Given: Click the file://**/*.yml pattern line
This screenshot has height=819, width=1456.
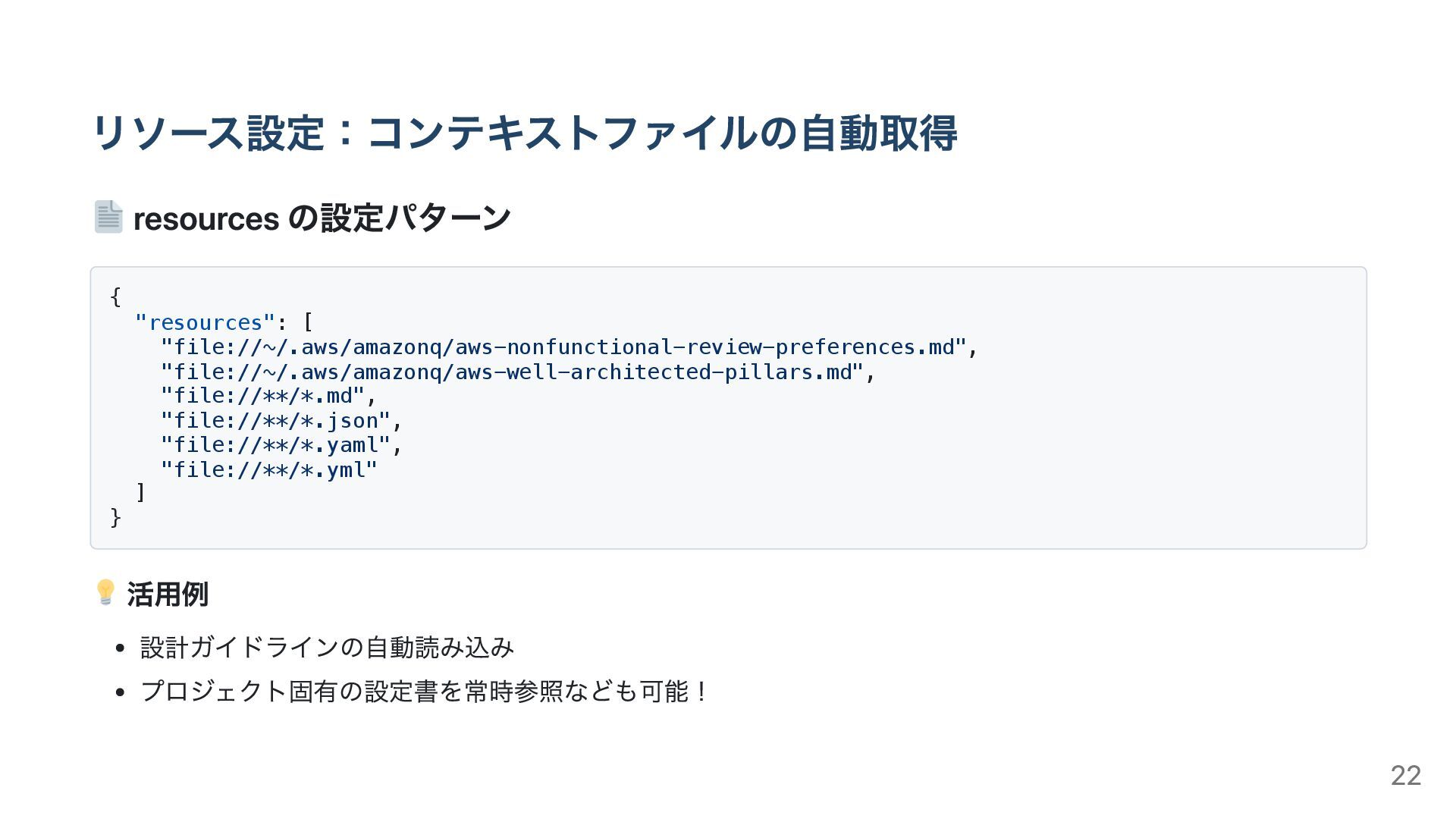Looking at the screenshot, I should 268,469.
